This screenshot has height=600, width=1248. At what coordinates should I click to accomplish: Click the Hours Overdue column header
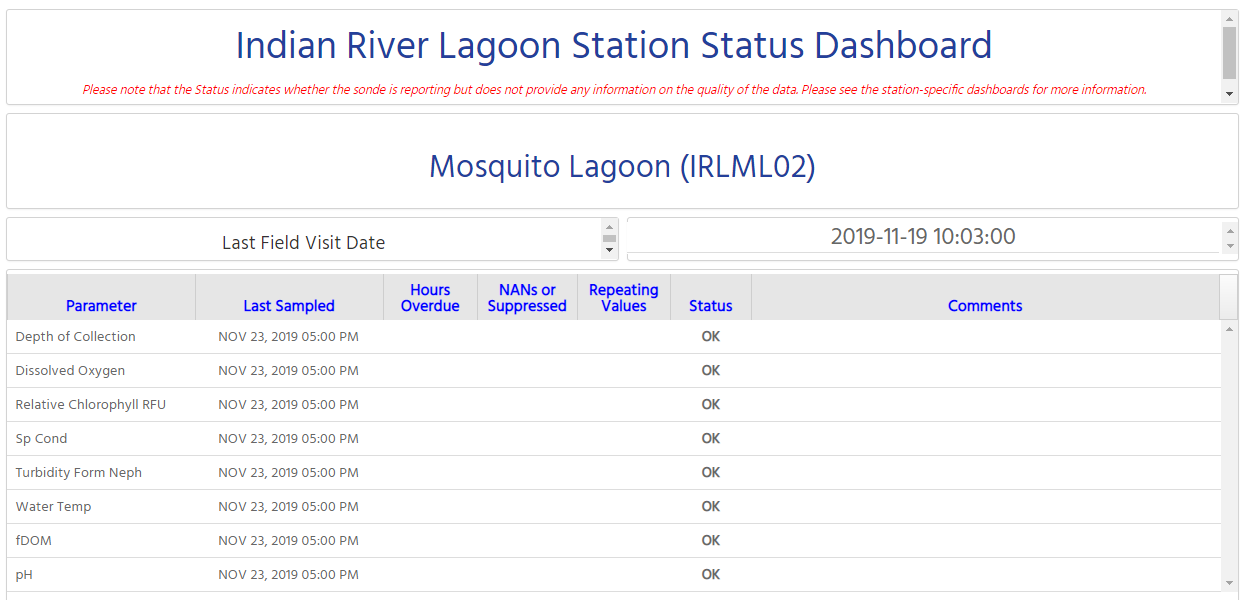(430, 298)
